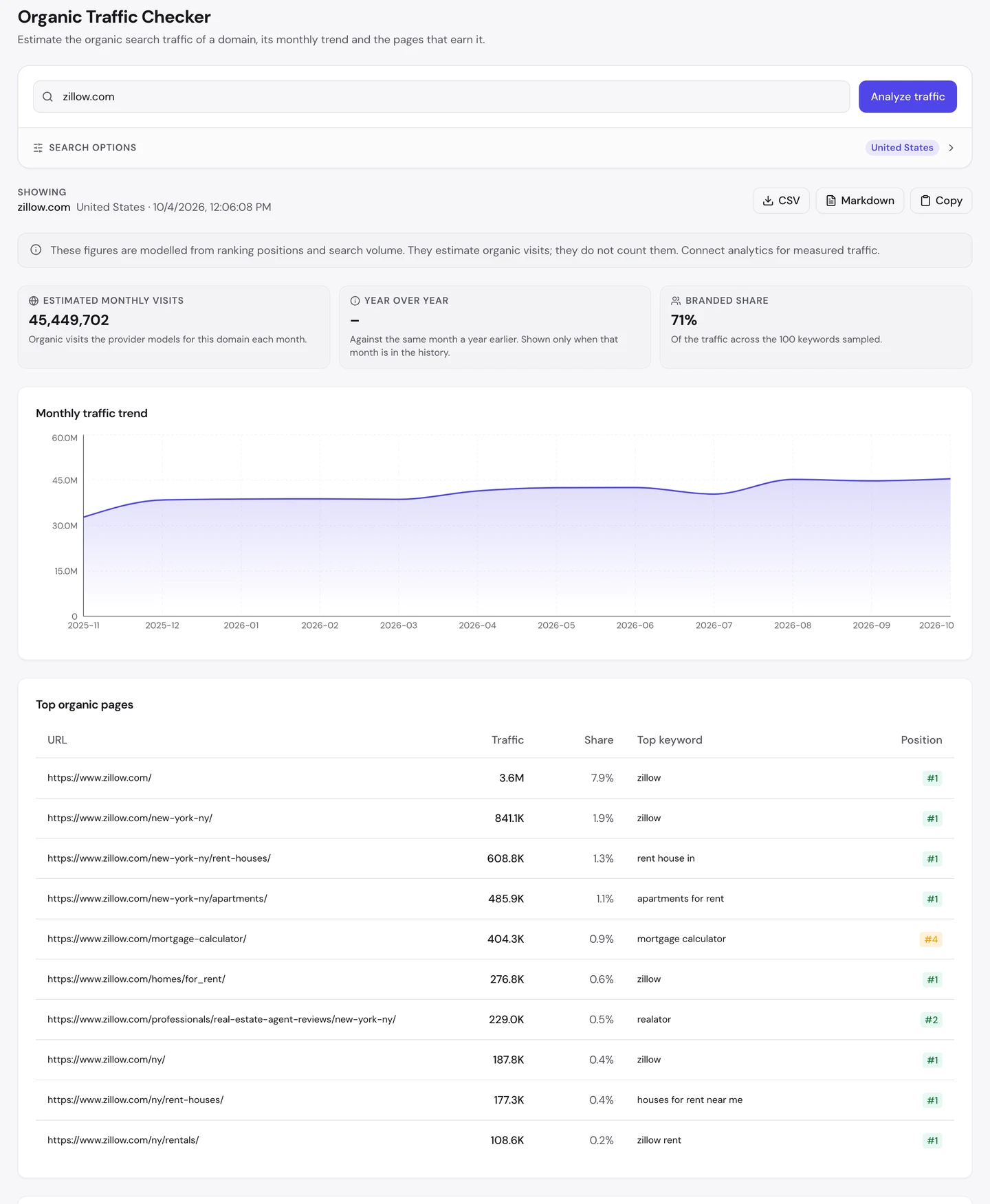
Task: Select the homes/for_rent/ URL
Action: (136, 979)
